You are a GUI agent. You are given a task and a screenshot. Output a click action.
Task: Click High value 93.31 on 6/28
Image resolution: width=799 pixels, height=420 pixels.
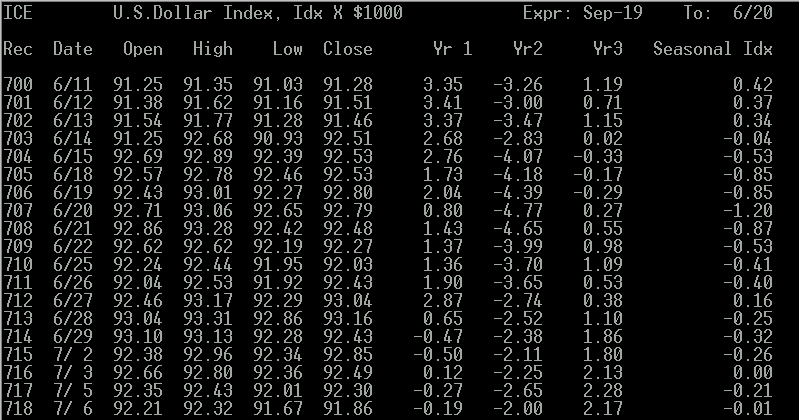207,318
